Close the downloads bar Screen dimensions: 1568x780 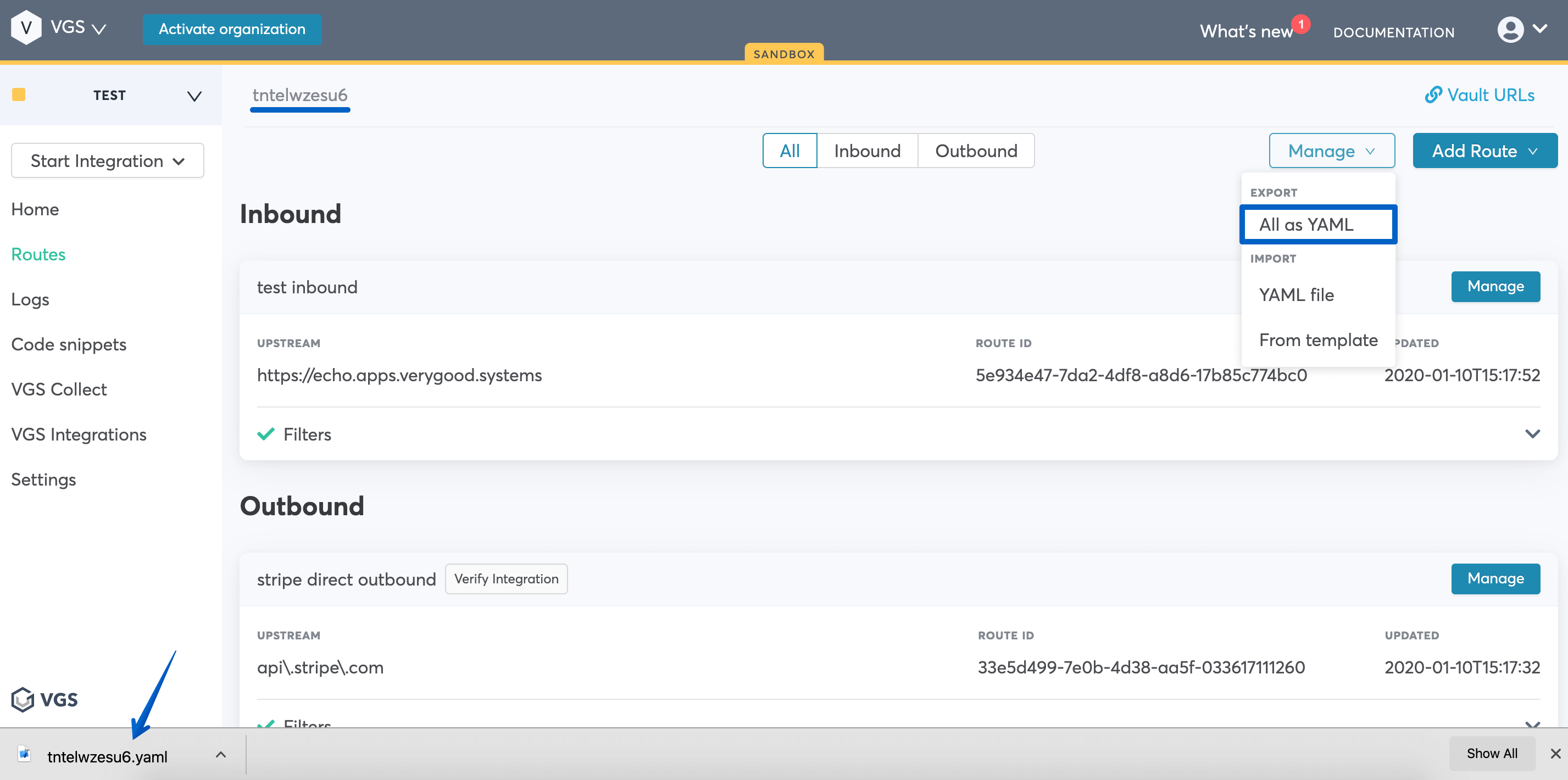pos(1555,754)
